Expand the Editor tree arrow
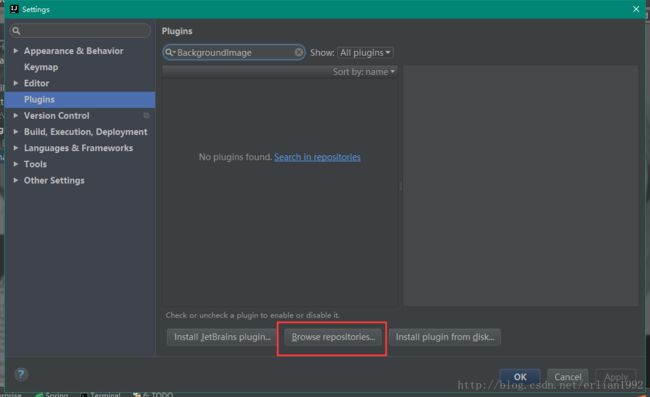Viewport: 650px width, 397px height. tap(15, 83)
